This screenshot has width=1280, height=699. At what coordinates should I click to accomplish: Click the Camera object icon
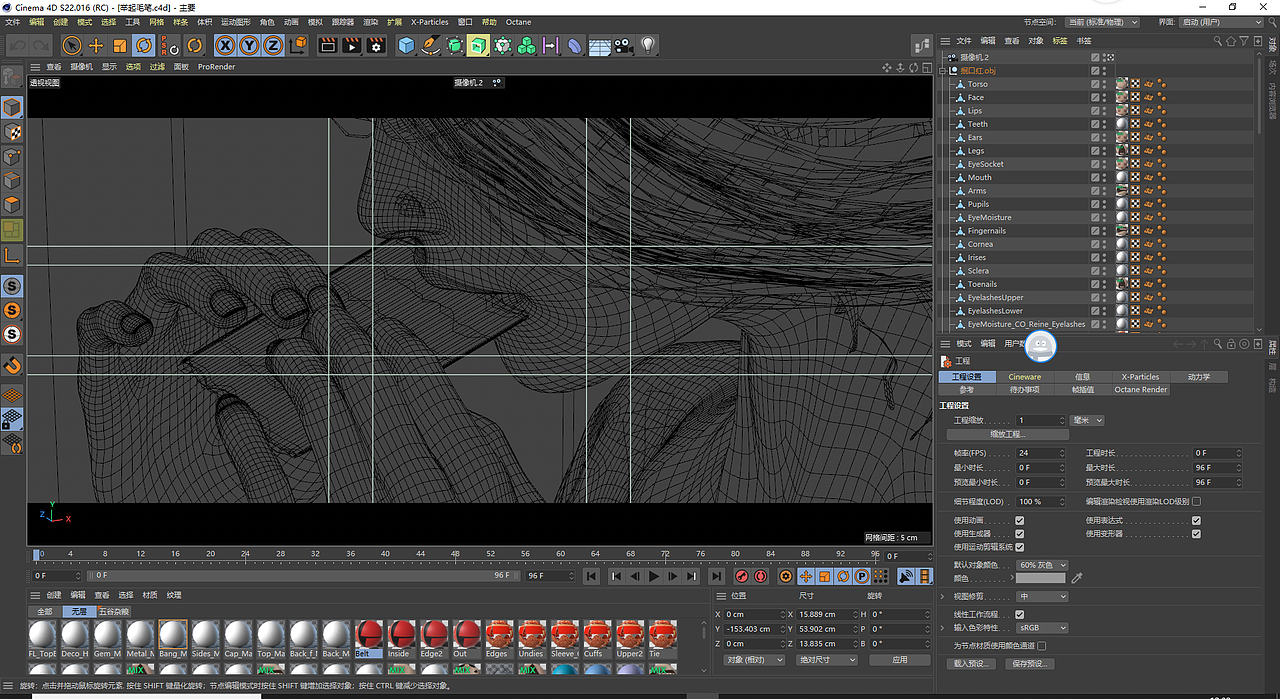624,45
